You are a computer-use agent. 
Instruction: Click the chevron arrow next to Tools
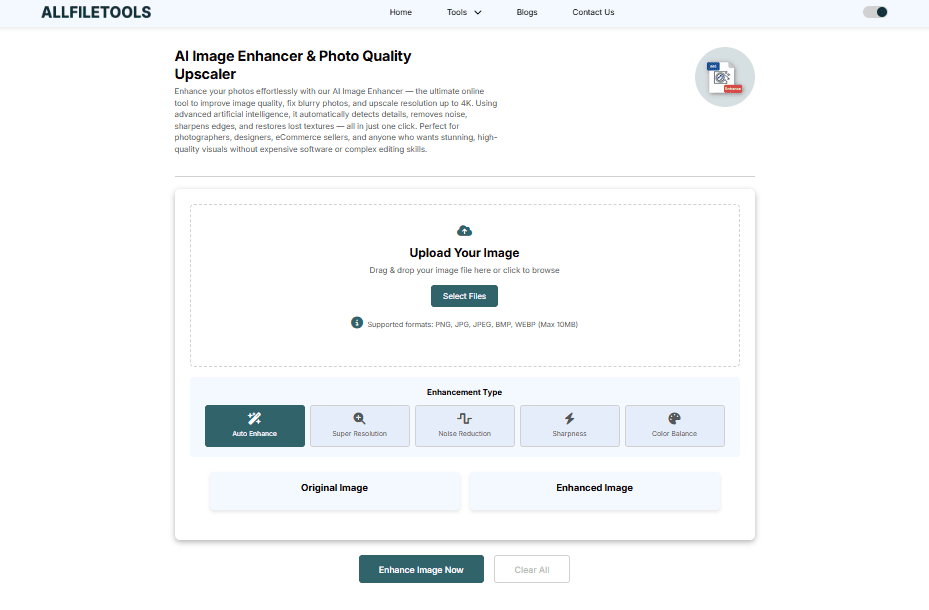(x=478, y=13)
